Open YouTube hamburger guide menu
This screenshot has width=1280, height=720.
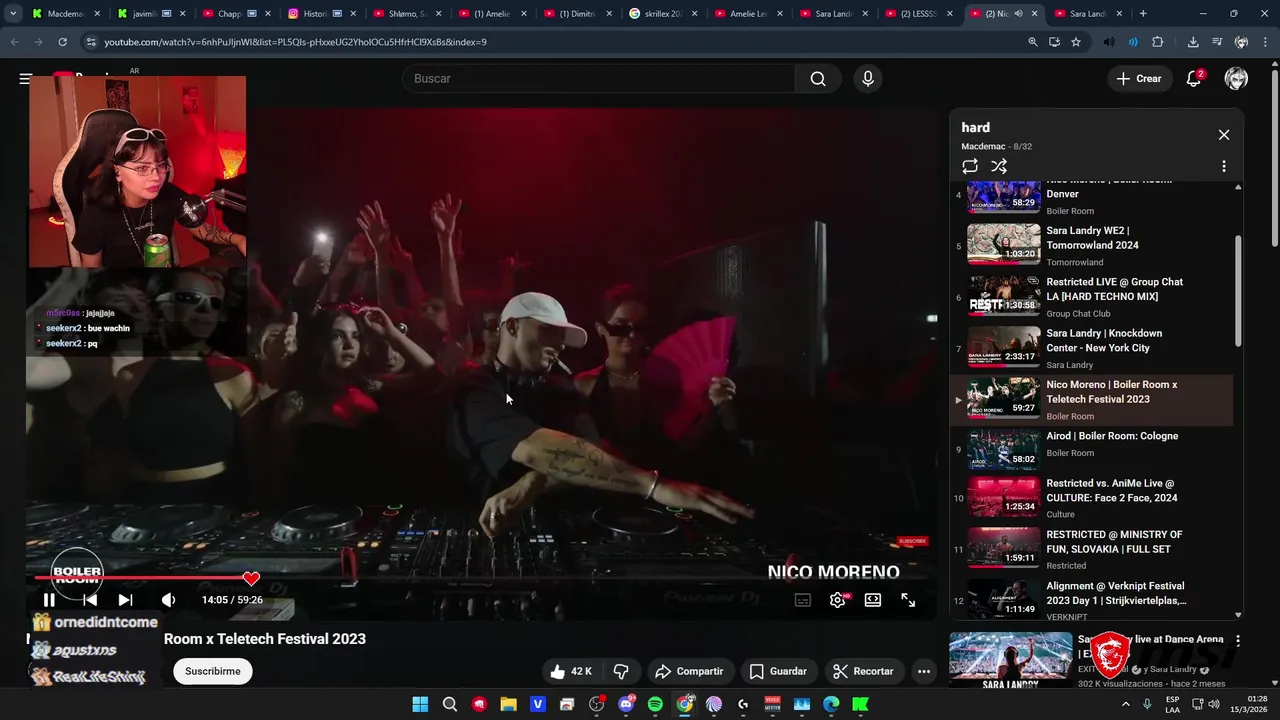pos(25,79)
